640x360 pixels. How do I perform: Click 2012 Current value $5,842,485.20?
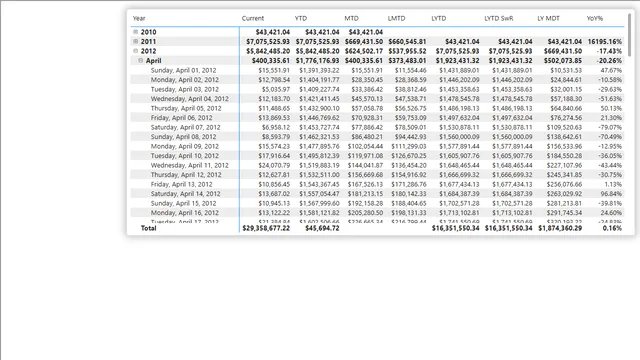268,51
